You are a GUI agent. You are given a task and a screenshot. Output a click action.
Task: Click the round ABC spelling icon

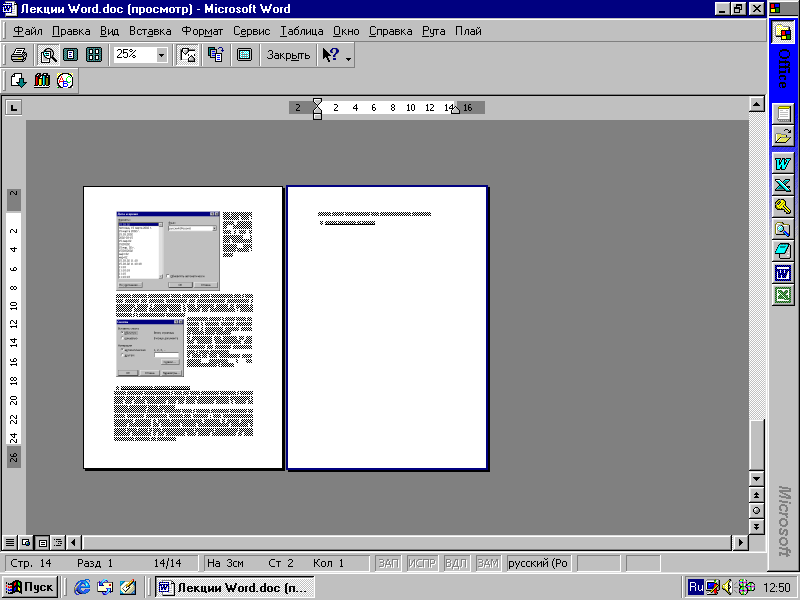click(x=65, y=81)
